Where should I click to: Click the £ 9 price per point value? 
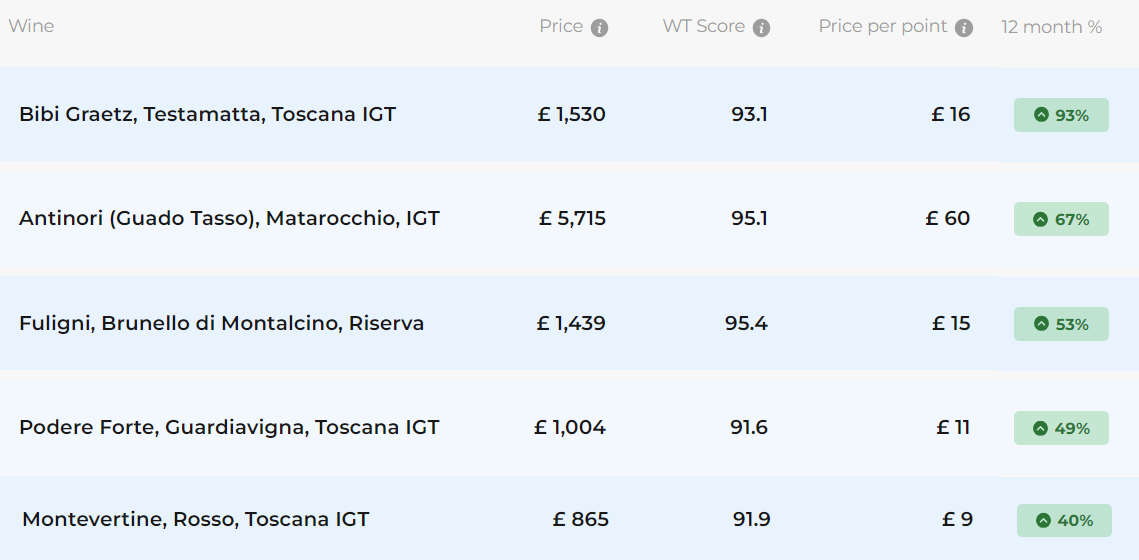(x=957, y=519)
